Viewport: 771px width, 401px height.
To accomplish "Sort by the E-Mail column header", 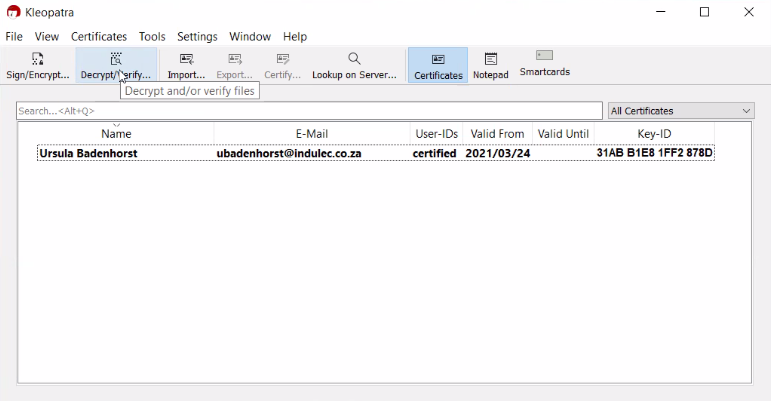I will [312, 134].
